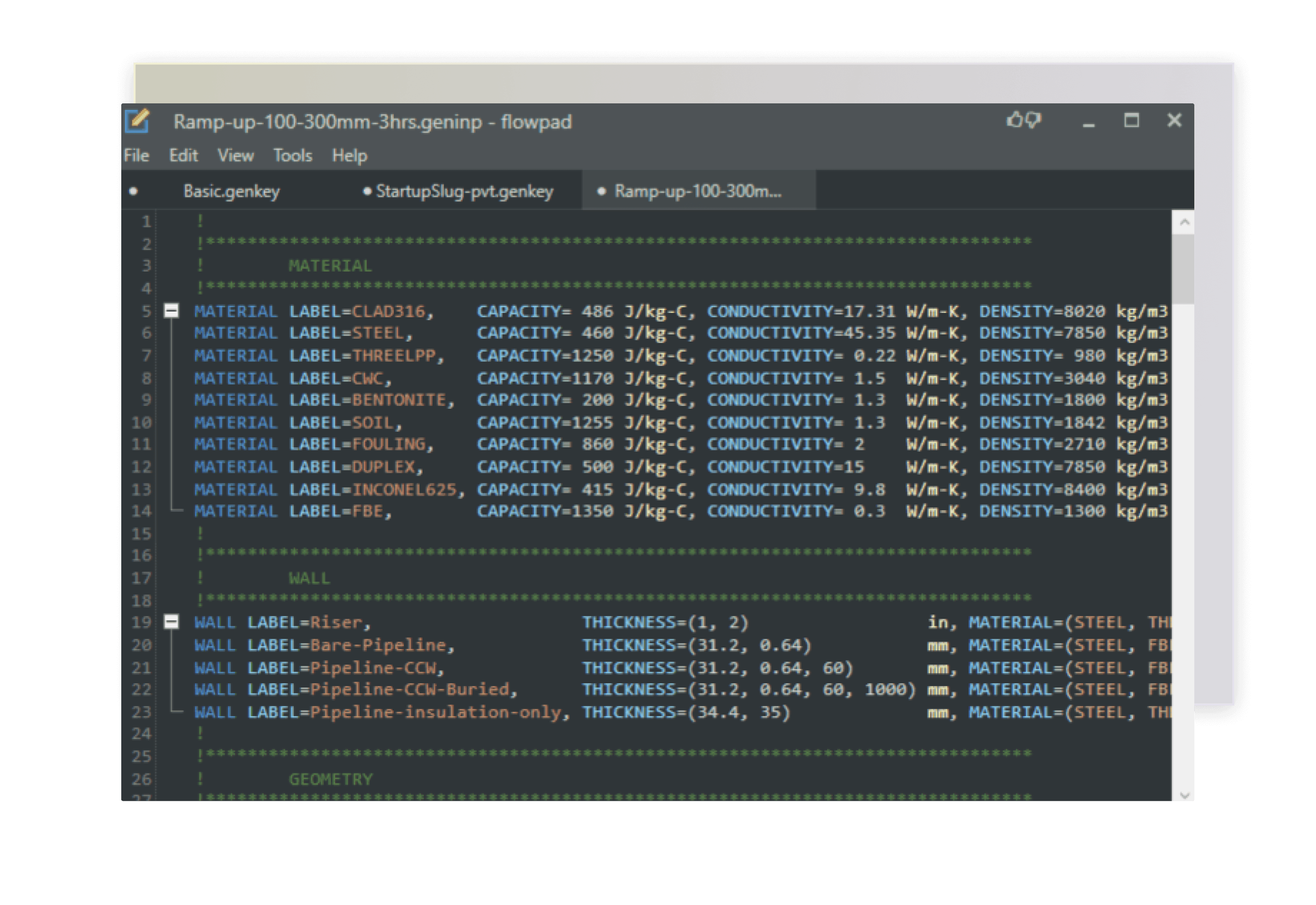
Task: Switch to the Basic.genkey tab
Action: [231, 192]
